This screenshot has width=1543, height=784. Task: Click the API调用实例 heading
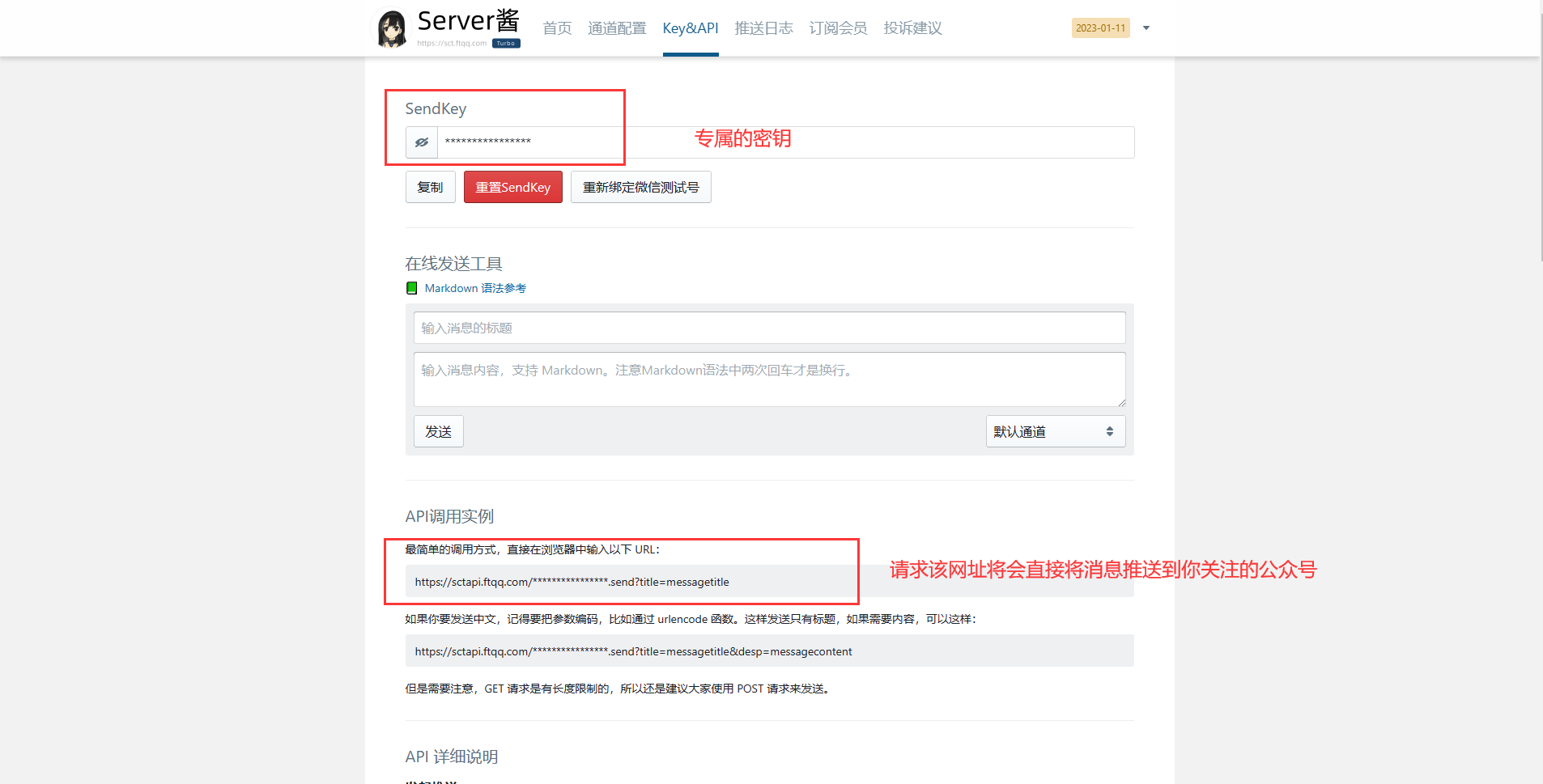[449, 516]
